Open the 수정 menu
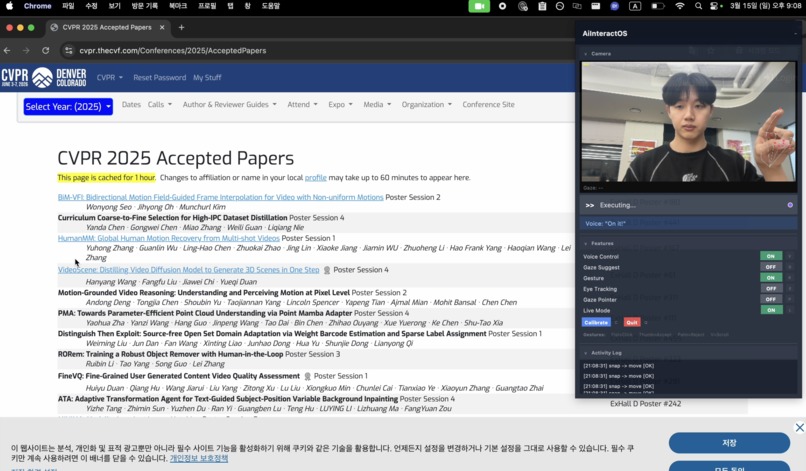This screenshot has width=806, height=471. pyautogui.click(x=91, y=6)
